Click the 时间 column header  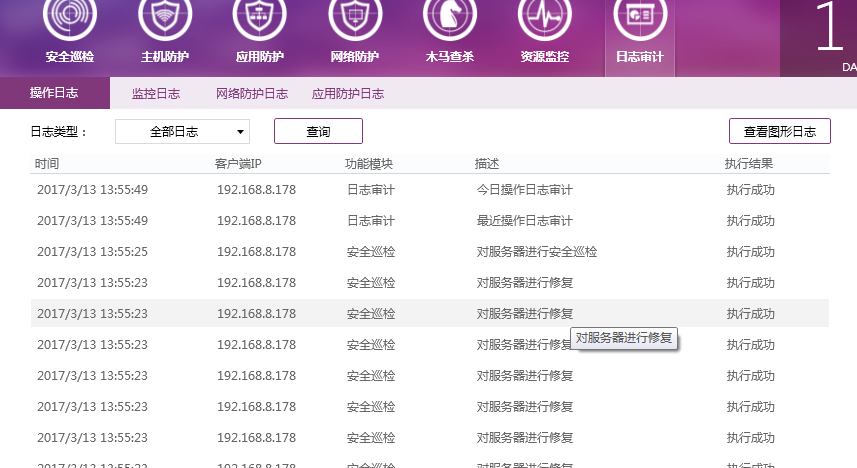pyautogui.click(x=47, y=164)
